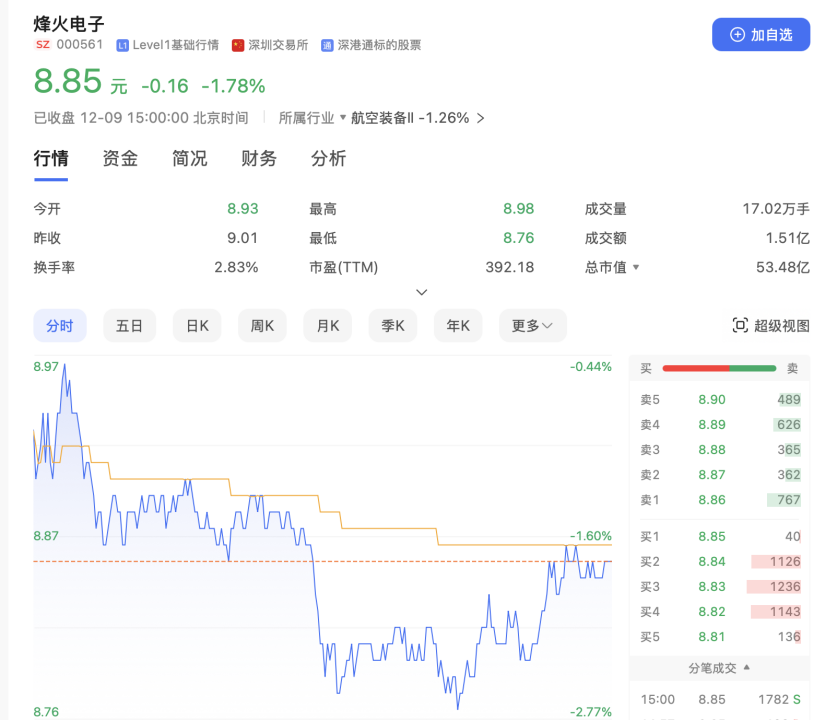Click the 加自选 add-to-watchlist button
This screenshot has height=720, width=825.
pos(761,35)
